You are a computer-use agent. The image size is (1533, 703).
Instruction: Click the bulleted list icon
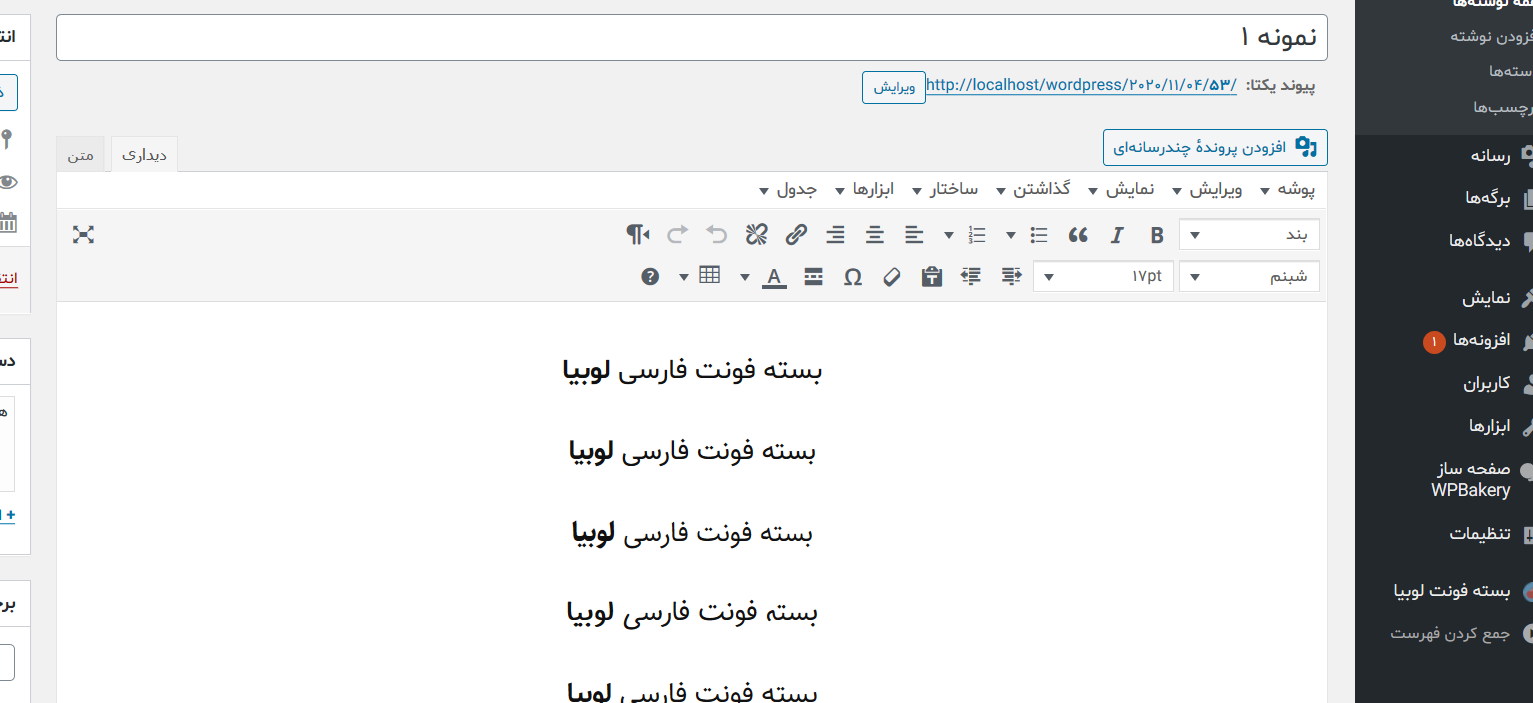point(1039,235)
